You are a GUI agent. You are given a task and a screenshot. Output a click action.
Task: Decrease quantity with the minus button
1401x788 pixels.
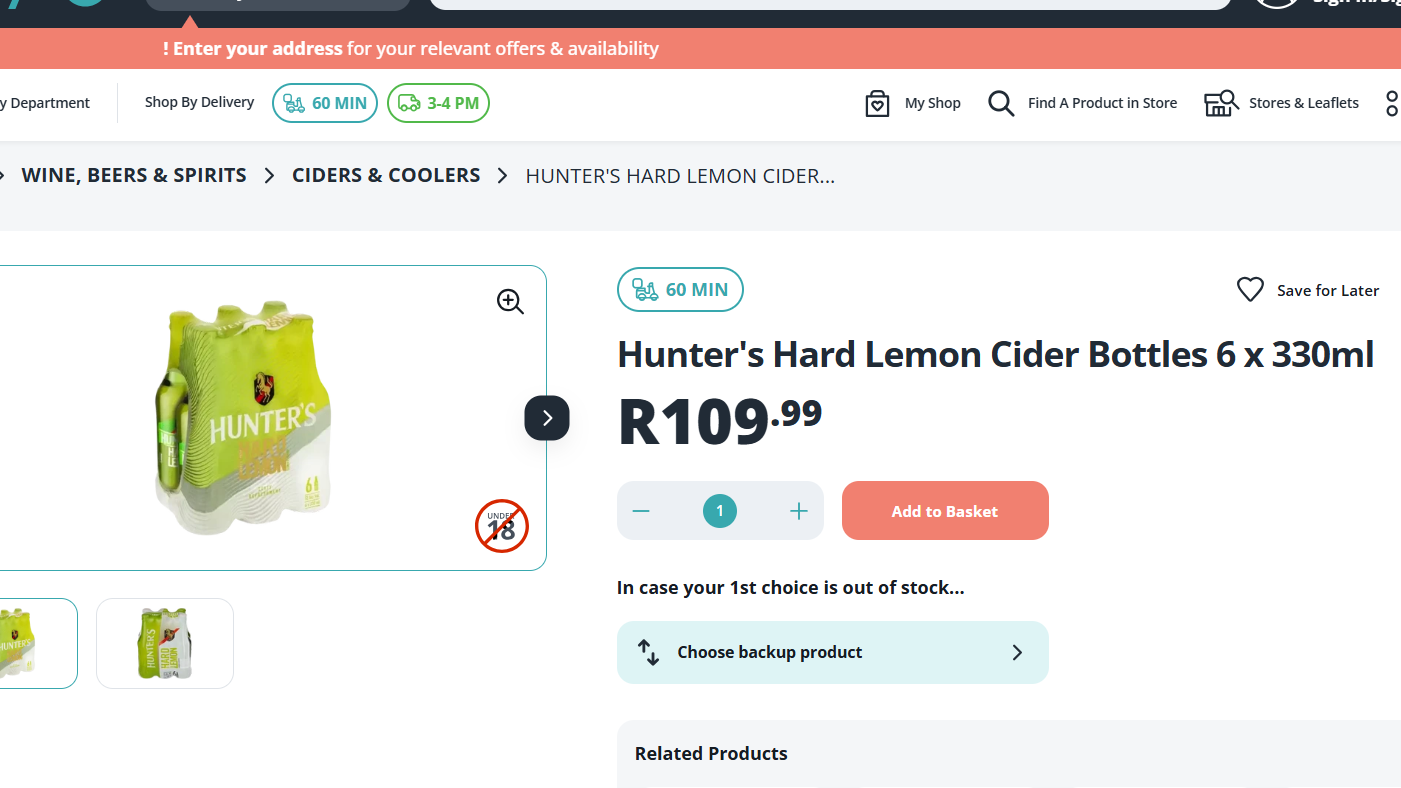coord(641,511)
